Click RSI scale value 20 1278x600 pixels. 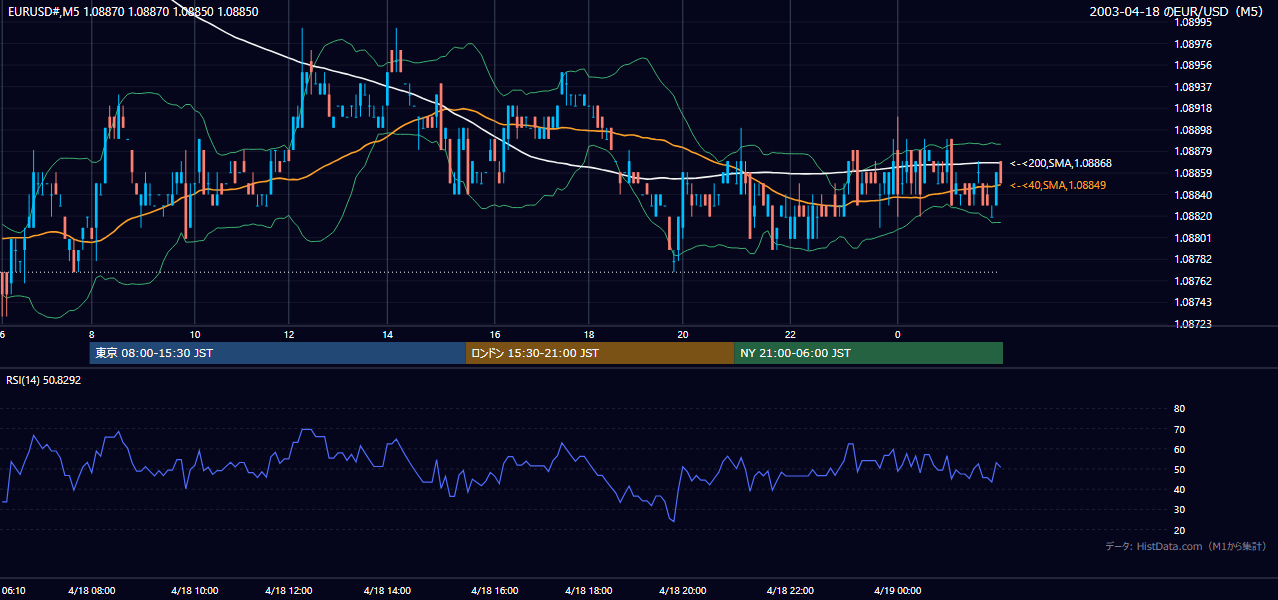click(1179, 530)
